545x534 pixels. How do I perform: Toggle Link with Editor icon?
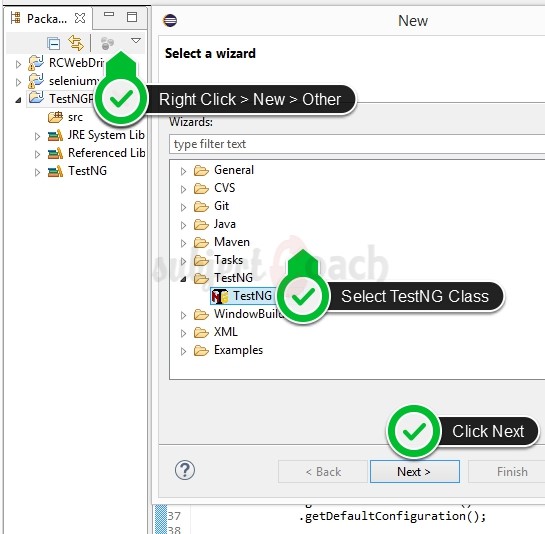click(x=76, y=43)
